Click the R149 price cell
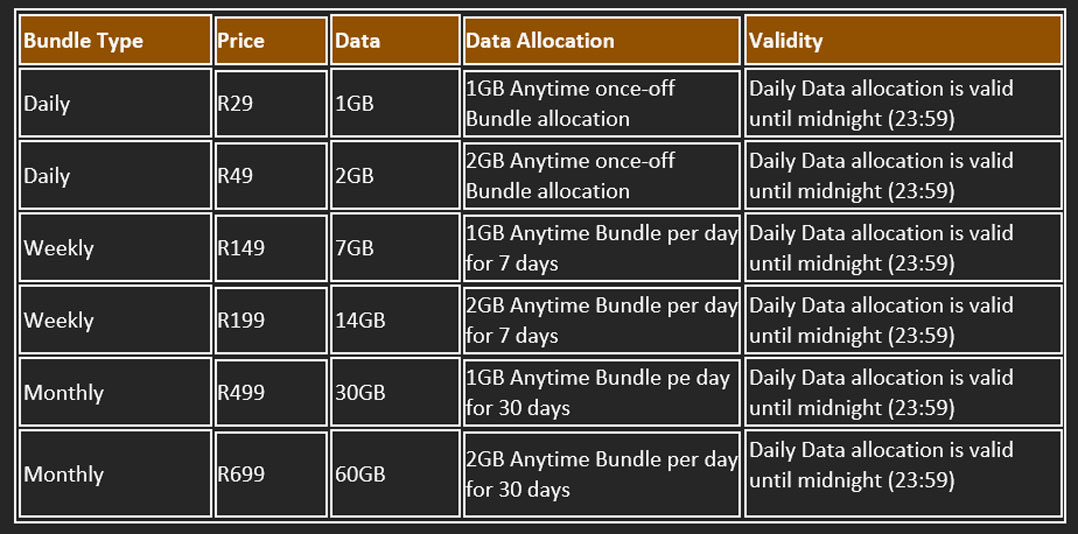 (241, 248)
